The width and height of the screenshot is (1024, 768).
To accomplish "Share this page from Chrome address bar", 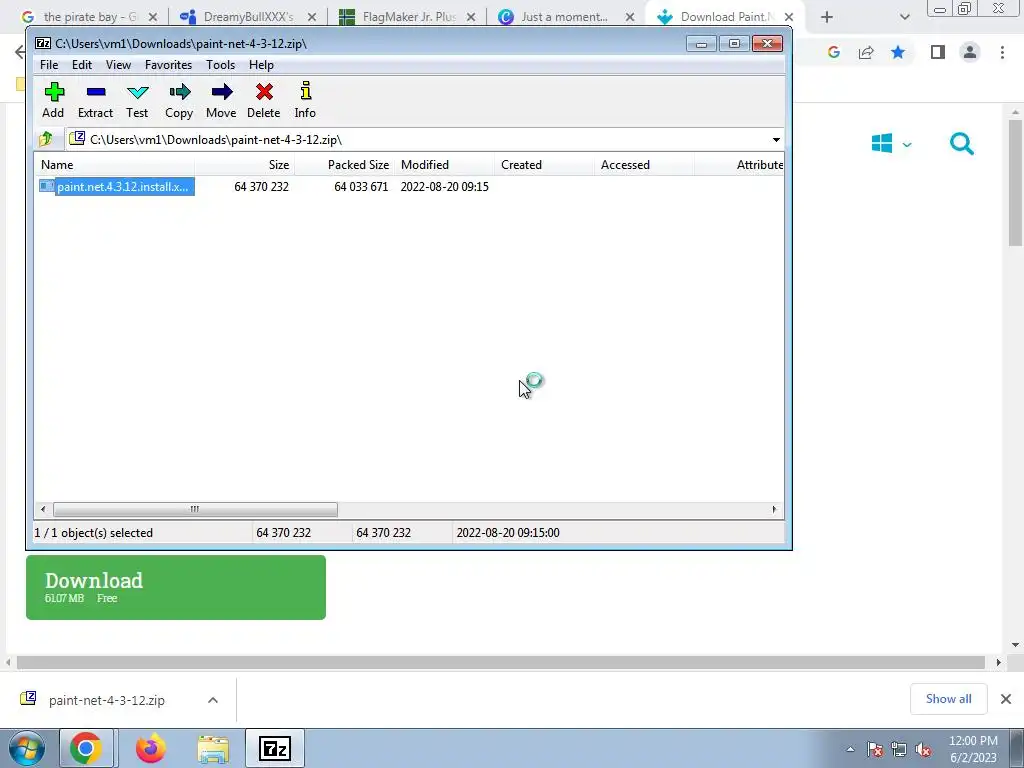I will tap(866, 52).
